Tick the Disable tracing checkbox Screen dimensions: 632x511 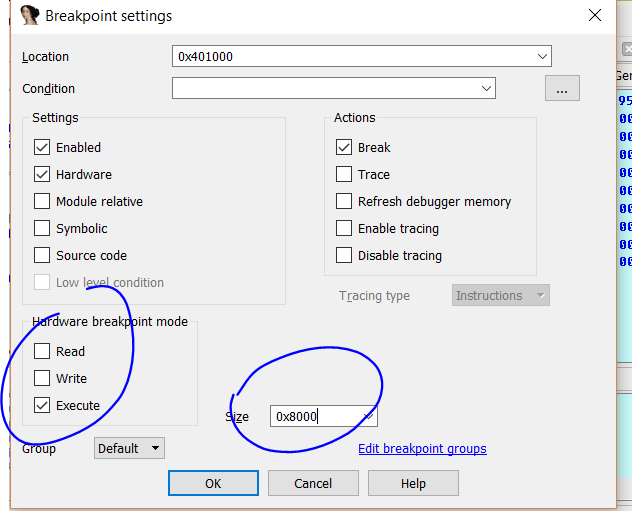tap(344, 255)
